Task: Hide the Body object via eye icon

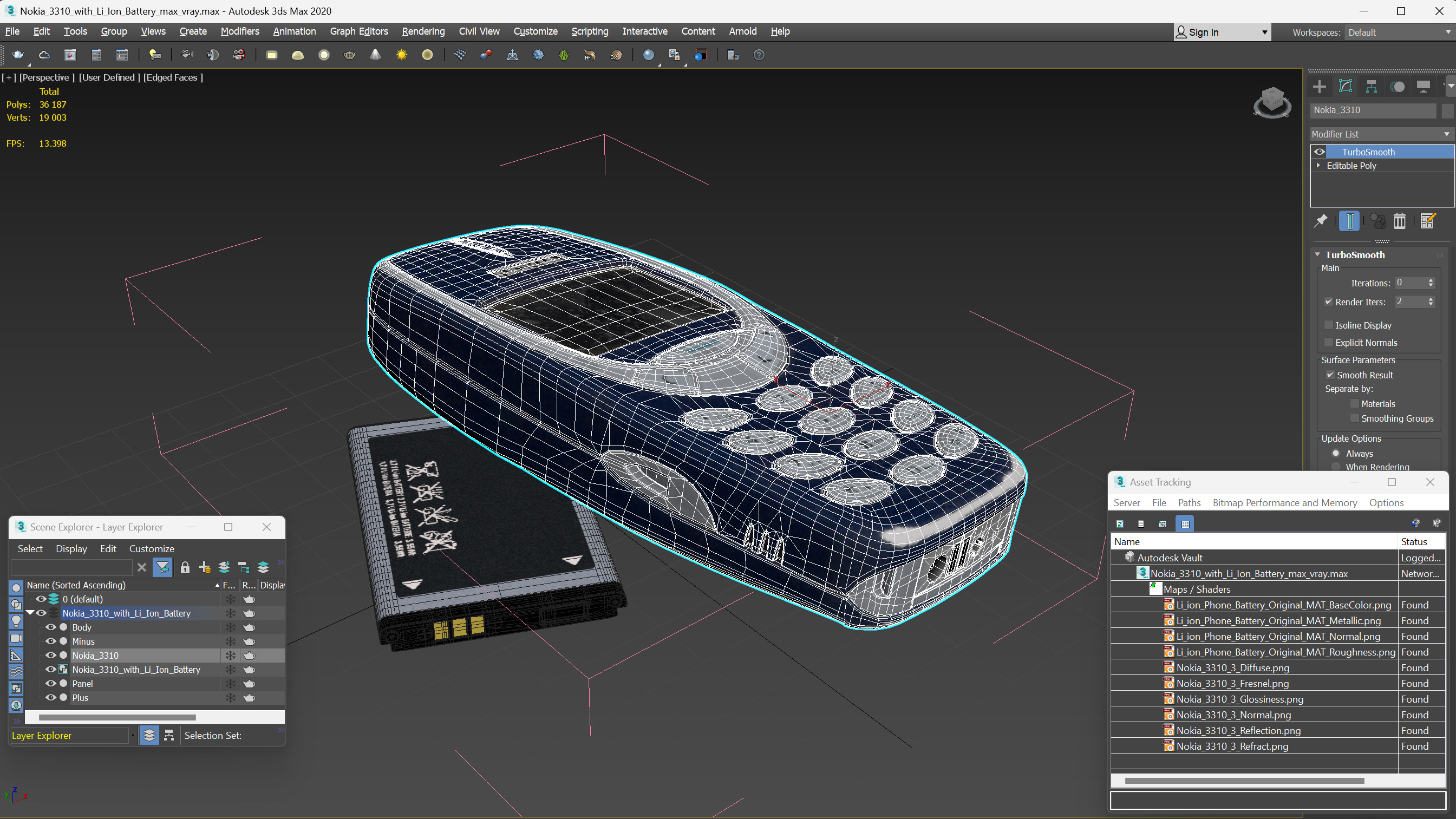Action: (x=50, y=627)
